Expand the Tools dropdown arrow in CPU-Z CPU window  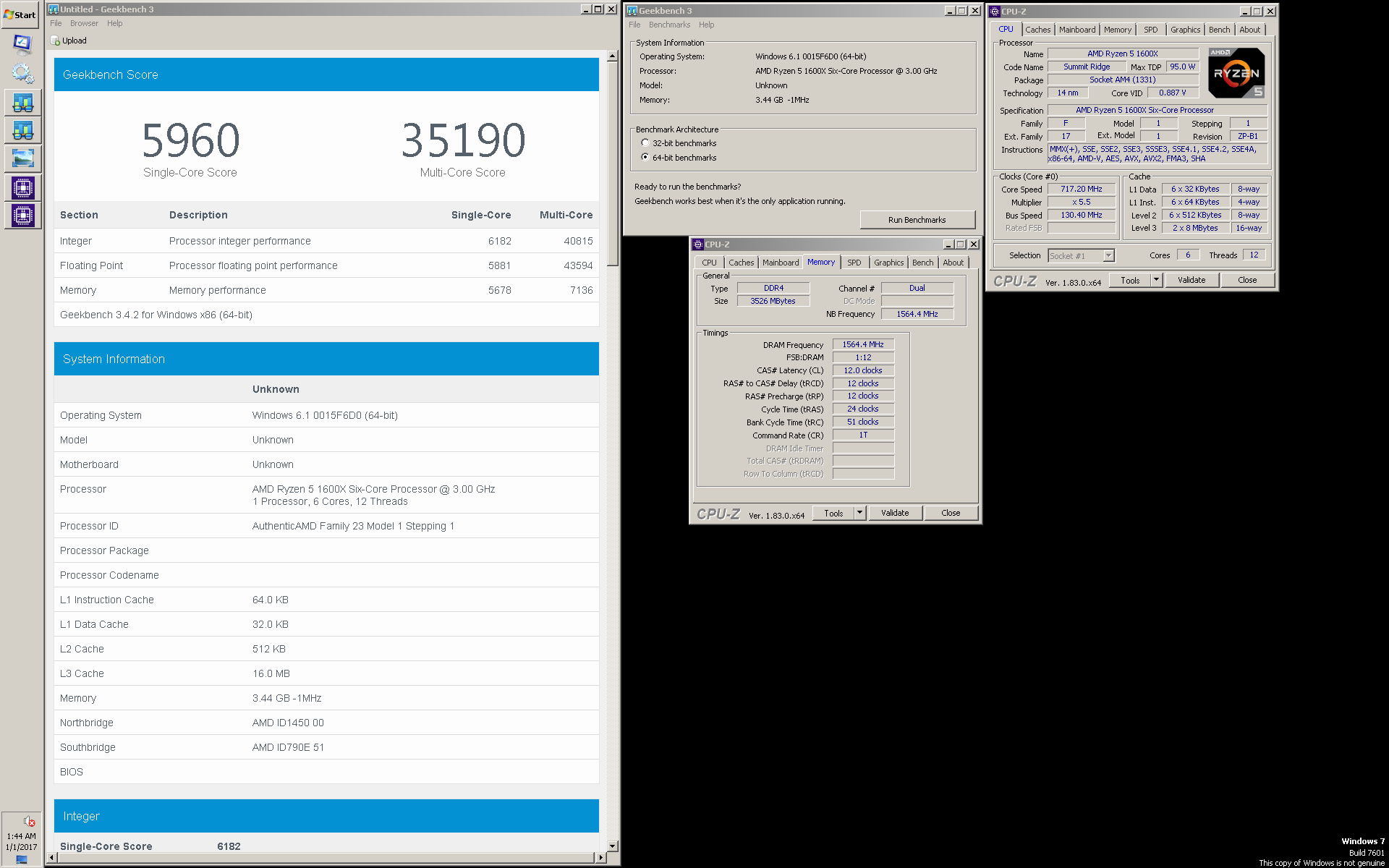click(1156, 281)
